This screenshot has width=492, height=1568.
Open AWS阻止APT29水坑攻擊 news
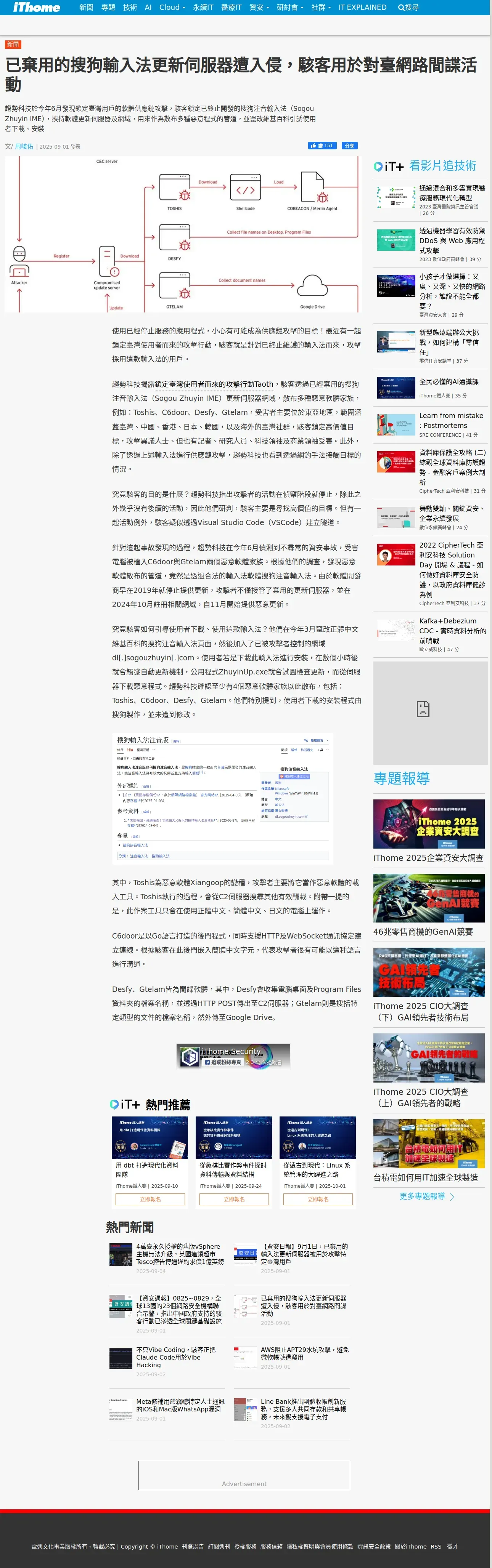point(304,1353)
